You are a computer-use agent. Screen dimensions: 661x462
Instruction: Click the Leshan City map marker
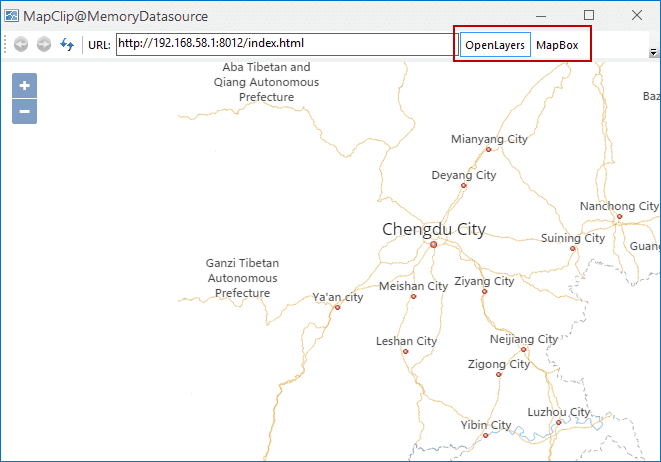click(406, 352)
